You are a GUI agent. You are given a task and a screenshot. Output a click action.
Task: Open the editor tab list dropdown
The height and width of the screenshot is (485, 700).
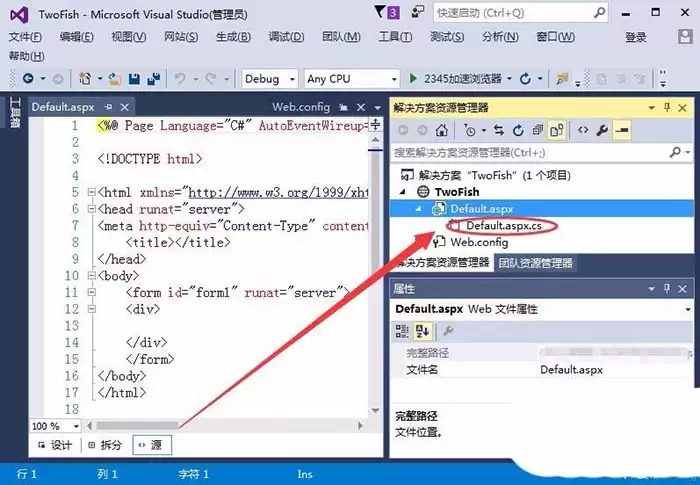pos(378,108)
